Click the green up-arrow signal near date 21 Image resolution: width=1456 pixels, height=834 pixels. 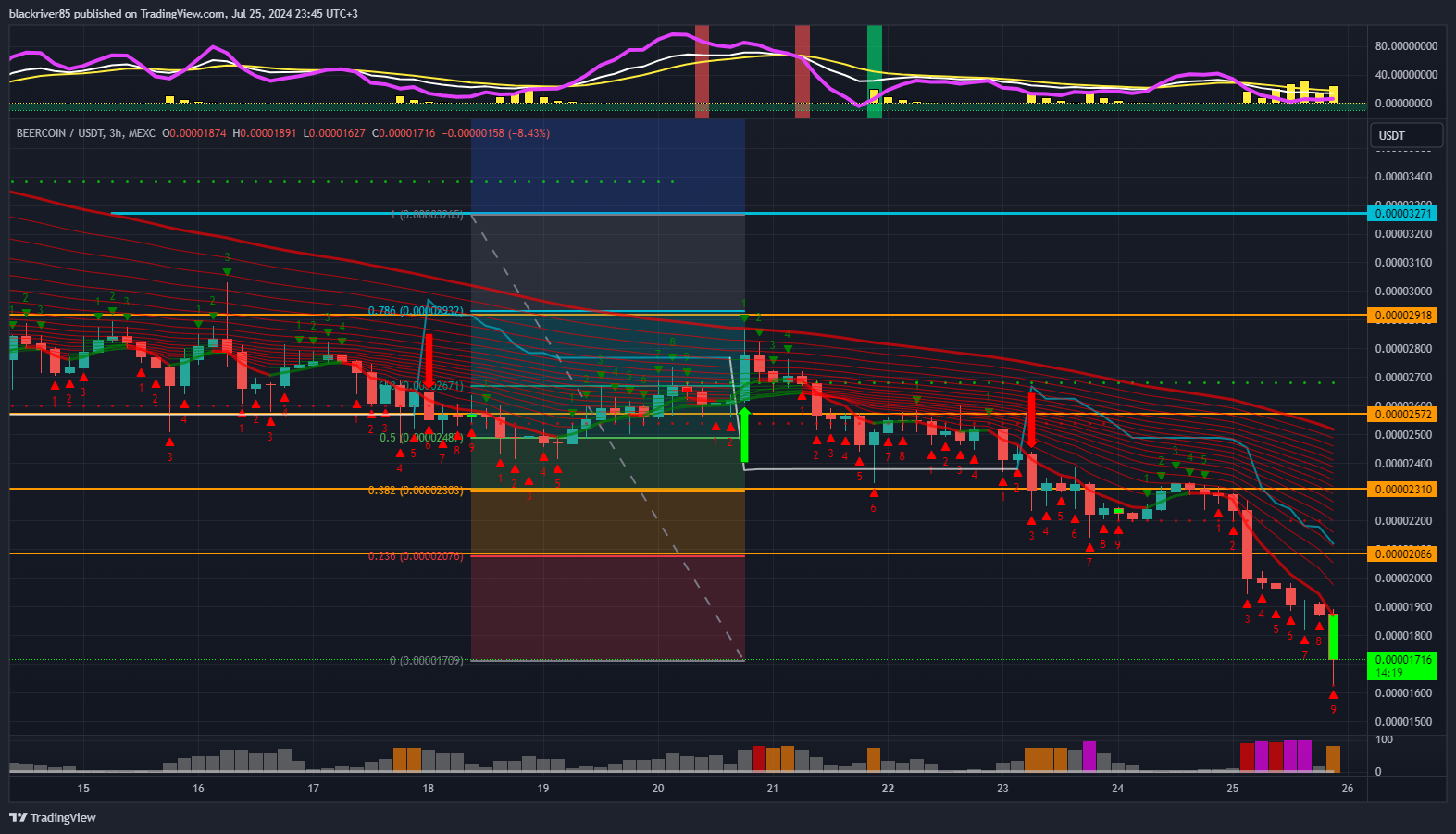pos(744,434)
